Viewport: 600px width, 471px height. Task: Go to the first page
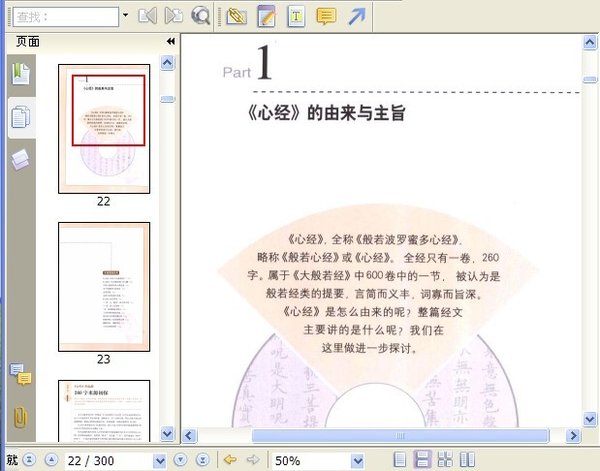[29, 460]
